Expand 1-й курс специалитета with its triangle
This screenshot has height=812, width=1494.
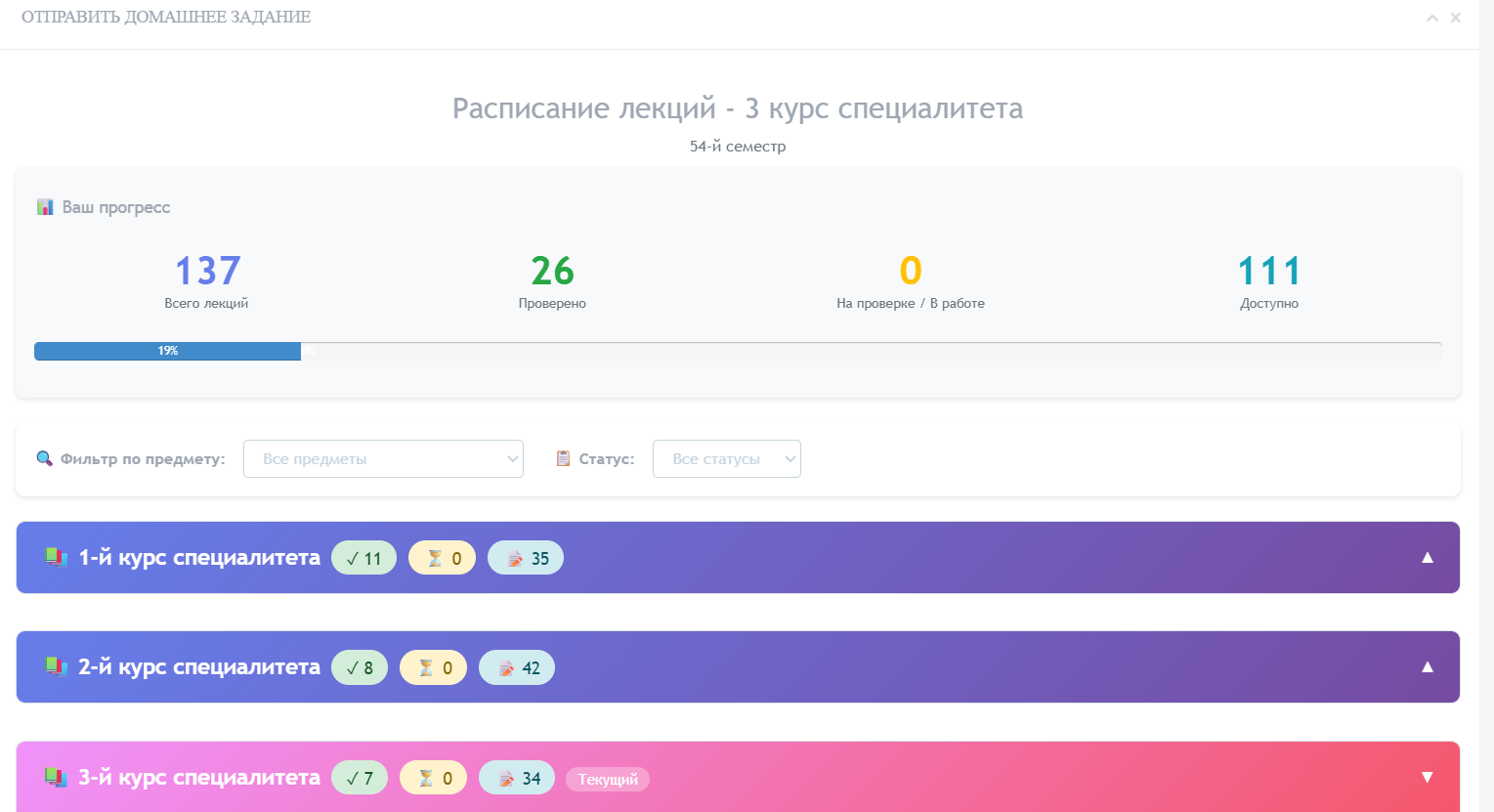[x=1427, y=557]
